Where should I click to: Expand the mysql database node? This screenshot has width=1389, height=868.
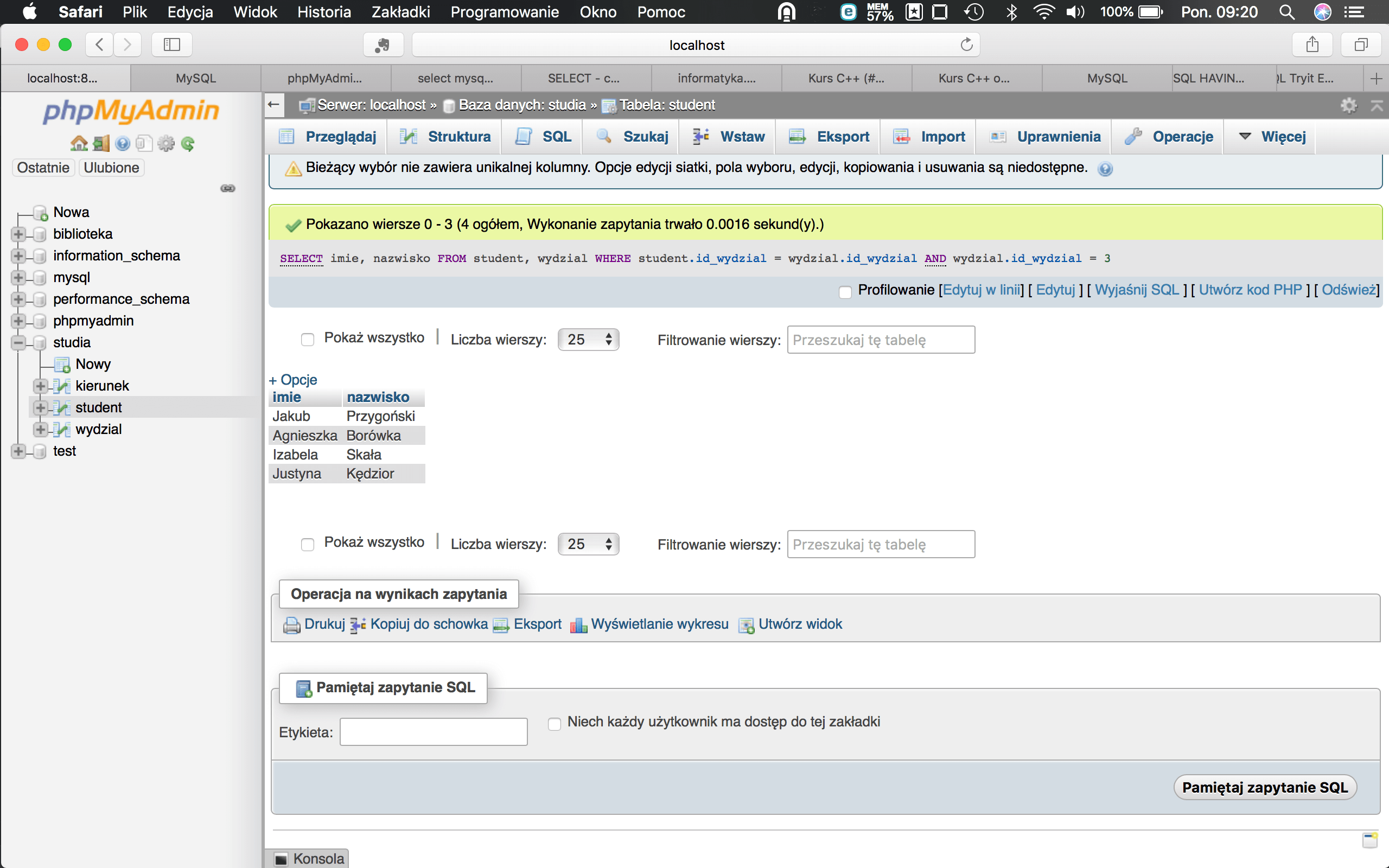(18, 277)
